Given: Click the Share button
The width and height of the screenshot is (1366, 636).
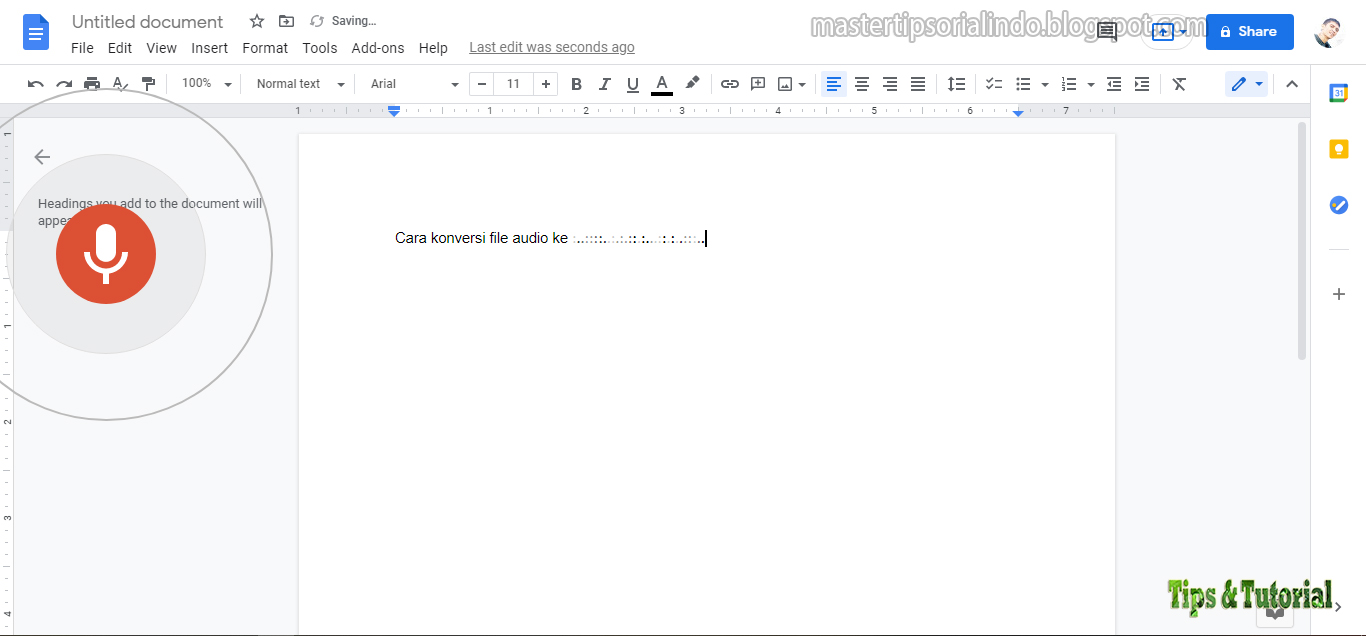Looking at the screenshot, I should [1249, 31].
